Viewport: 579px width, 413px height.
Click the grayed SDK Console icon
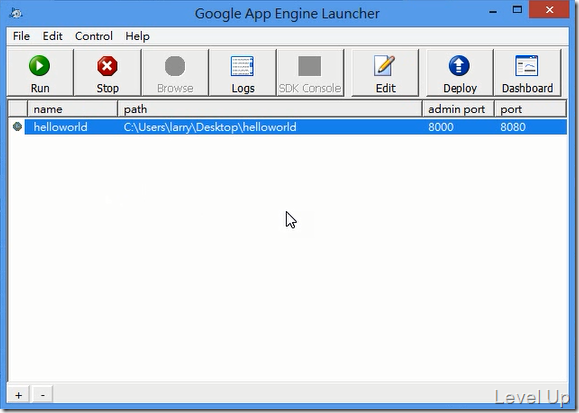[x=310, y=66]
